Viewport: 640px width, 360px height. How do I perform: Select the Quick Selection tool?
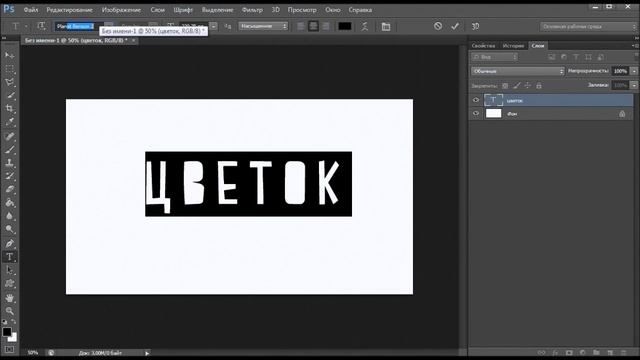coord(10,96)
